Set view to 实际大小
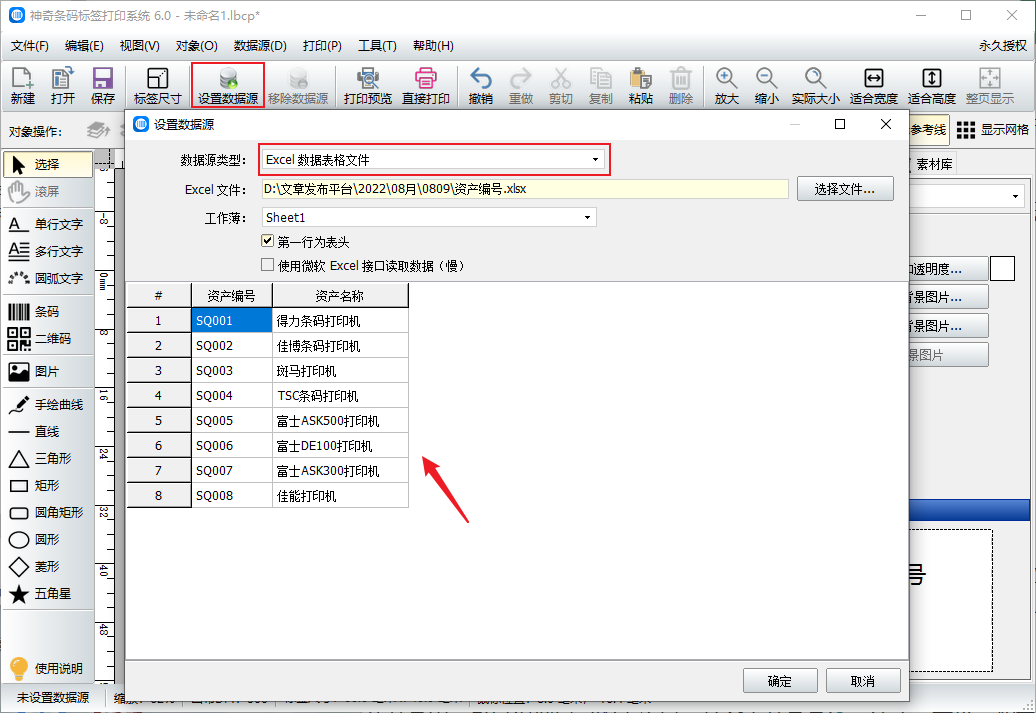Screen dimensions: 1036x713 (815, 86)
